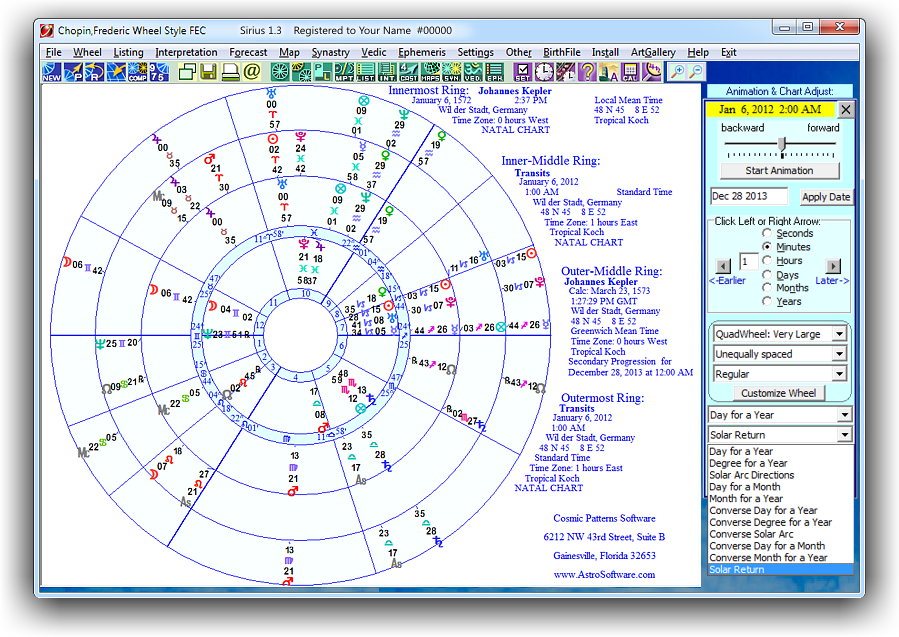Close the Animation & Chart Adjust panel
The image size is (899, 637).
(846, 110)
